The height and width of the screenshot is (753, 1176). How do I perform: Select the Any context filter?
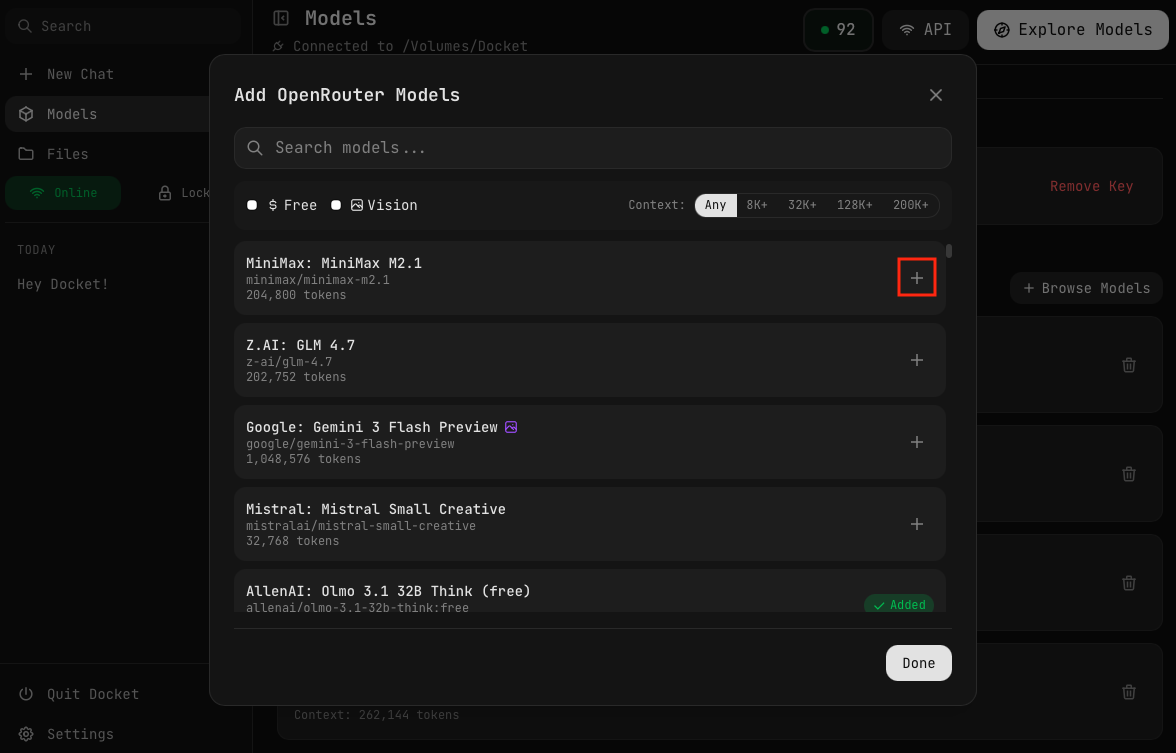(715, 204)
